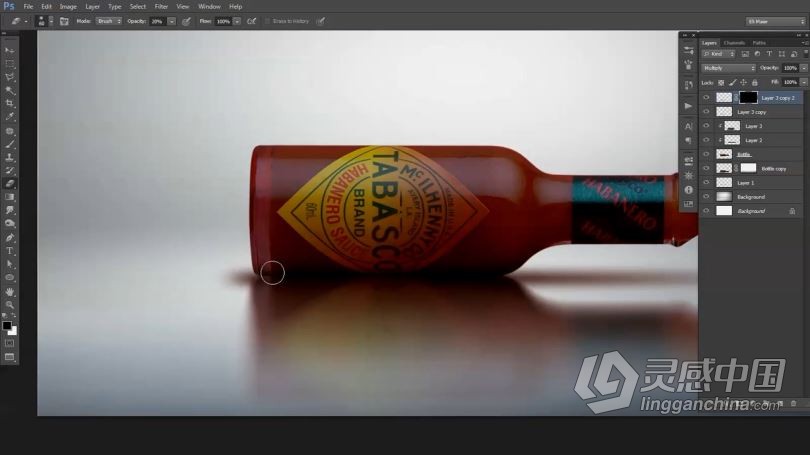Open layer Fill slider arrow

click(x=803, y=82)
